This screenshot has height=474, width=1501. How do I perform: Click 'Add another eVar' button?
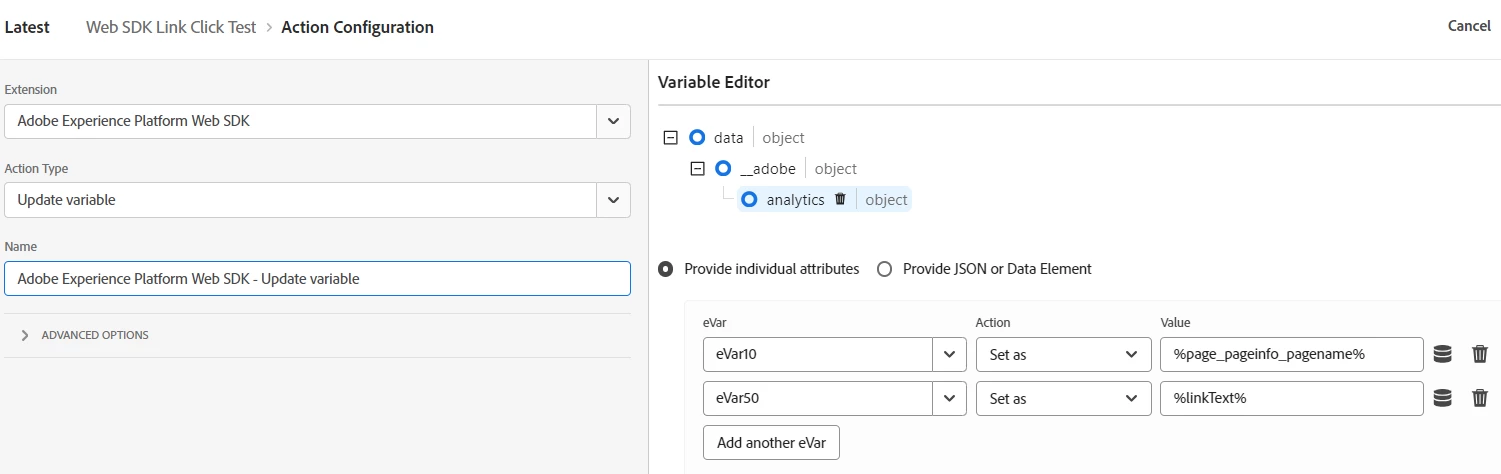[771, 442]
